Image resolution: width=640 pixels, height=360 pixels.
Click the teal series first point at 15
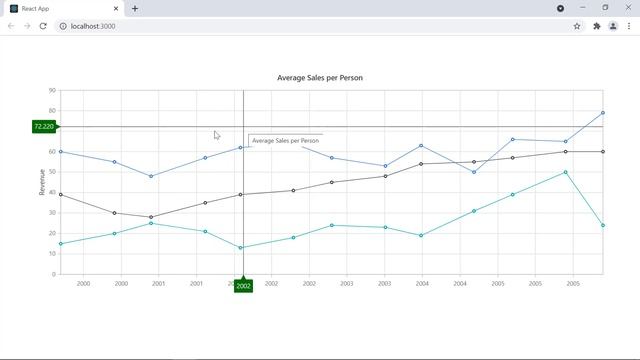61,244
